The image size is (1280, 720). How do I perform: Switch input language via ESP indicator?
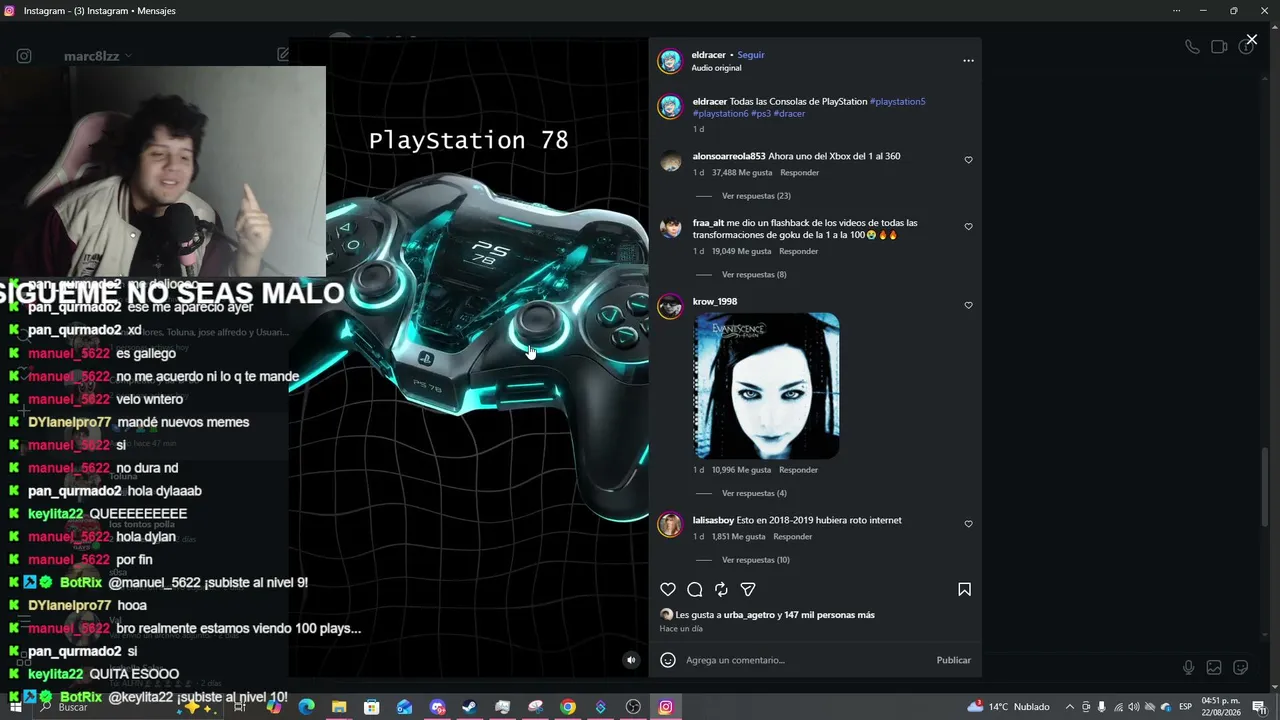point(1185,707)
